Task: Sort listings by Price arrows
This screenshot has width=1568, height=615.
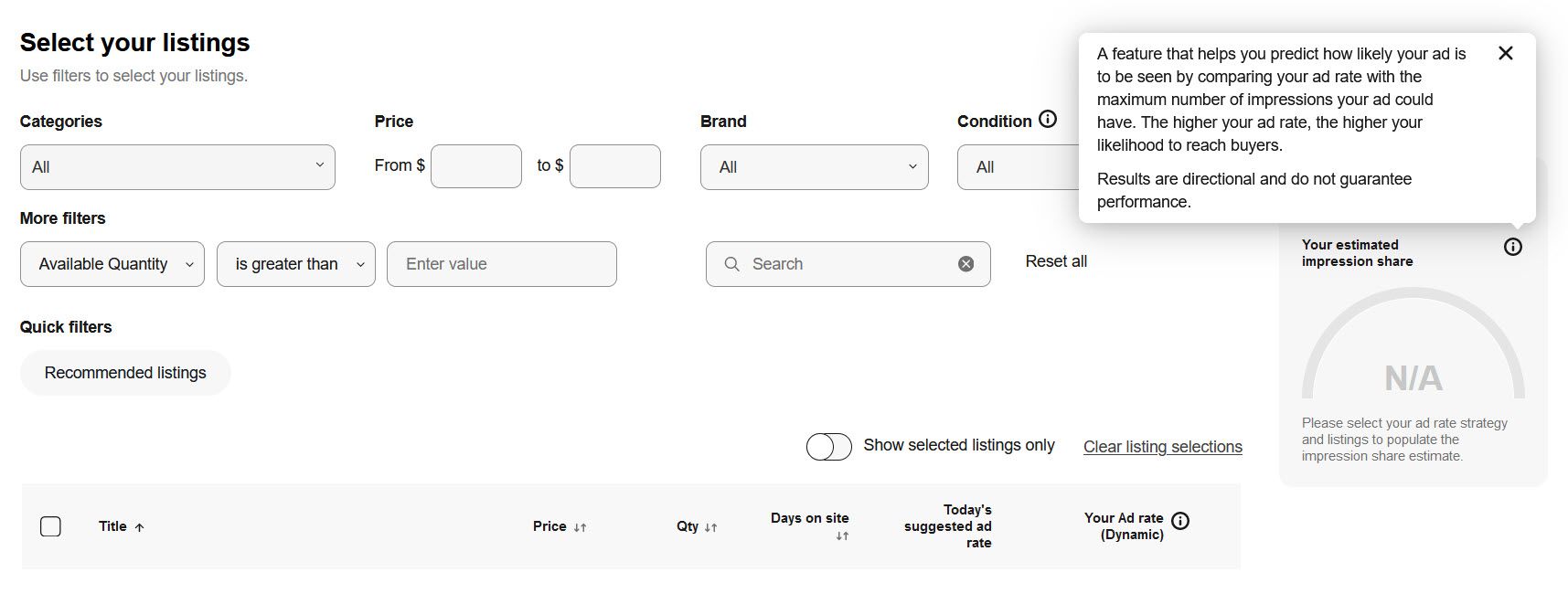Action: pyautogui.click(x=580, y=527)
